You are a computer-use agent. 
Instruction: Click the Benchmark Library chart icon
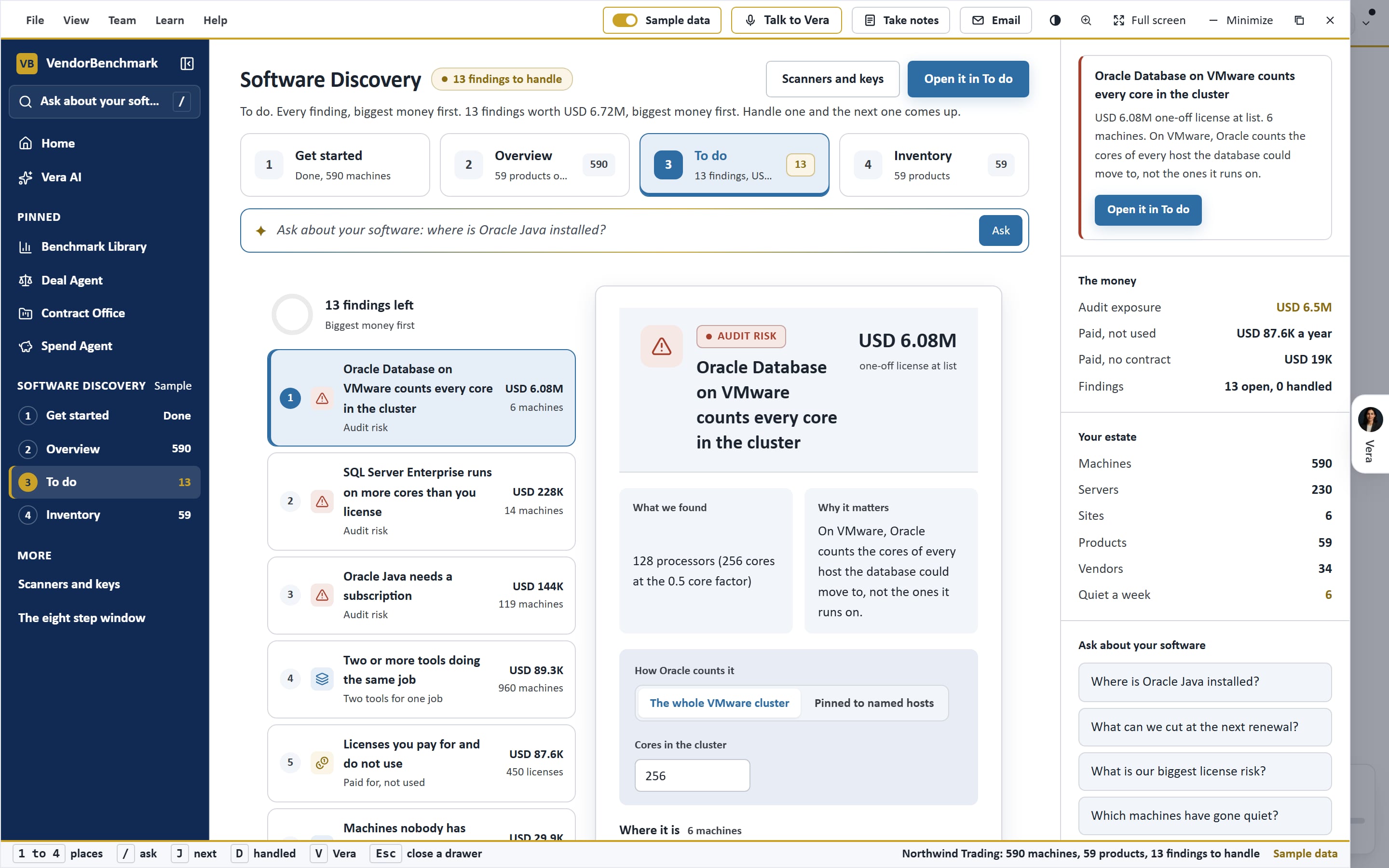pos(25,247)
